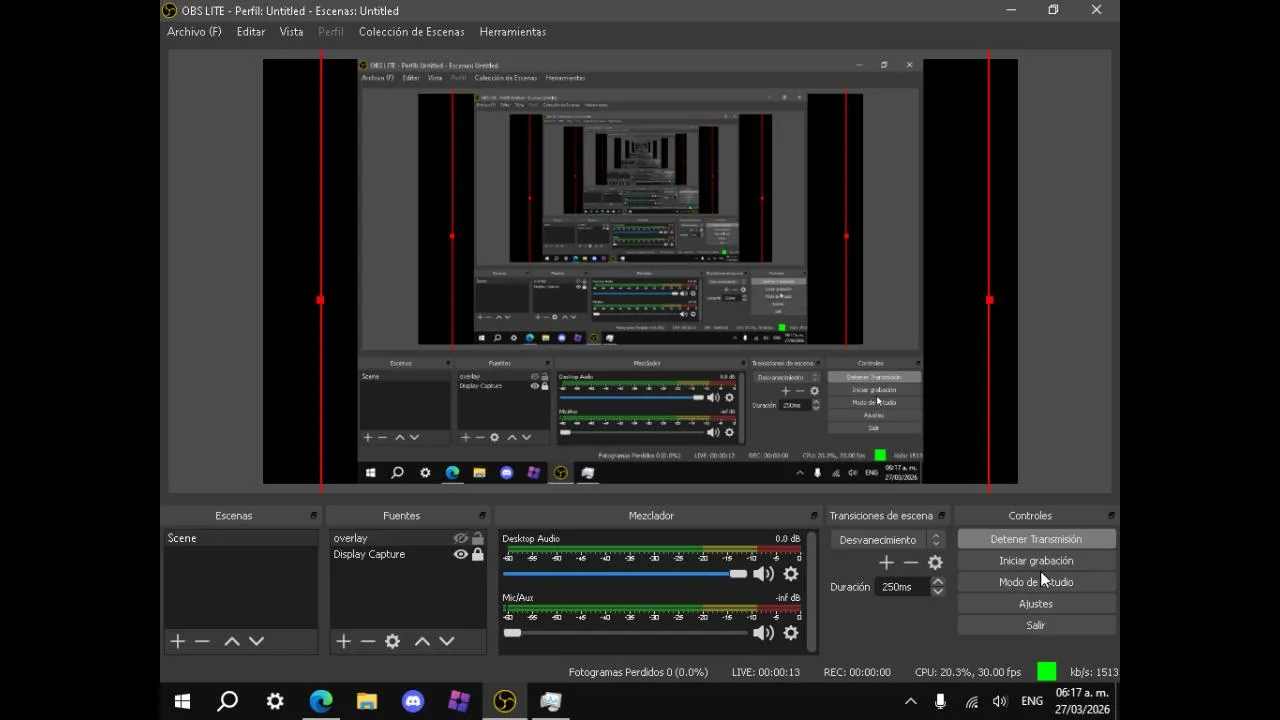Open transition properties gear icon

click(x=935, y=562)
